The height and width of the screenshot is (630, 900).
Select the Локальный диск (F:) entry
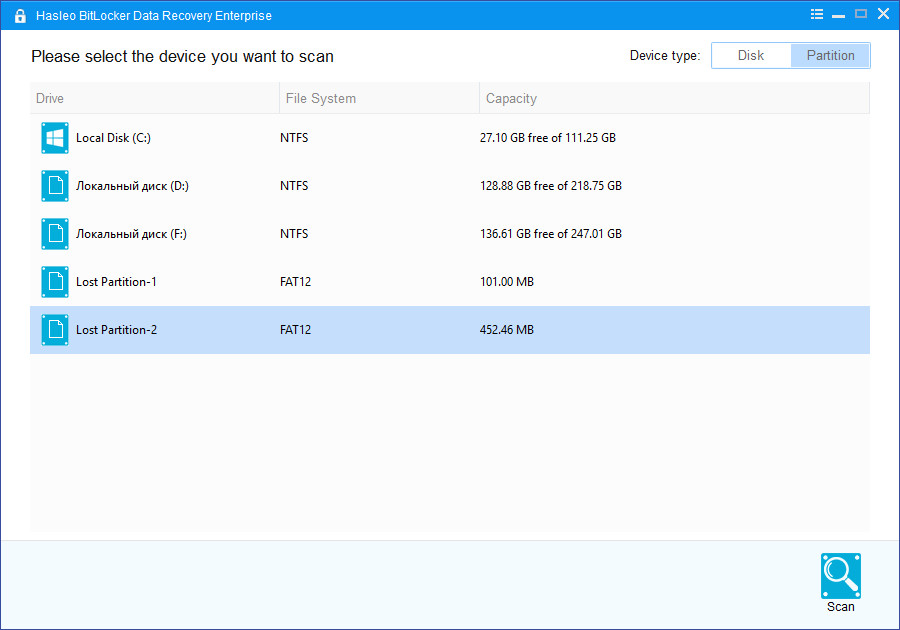point(450,234)
